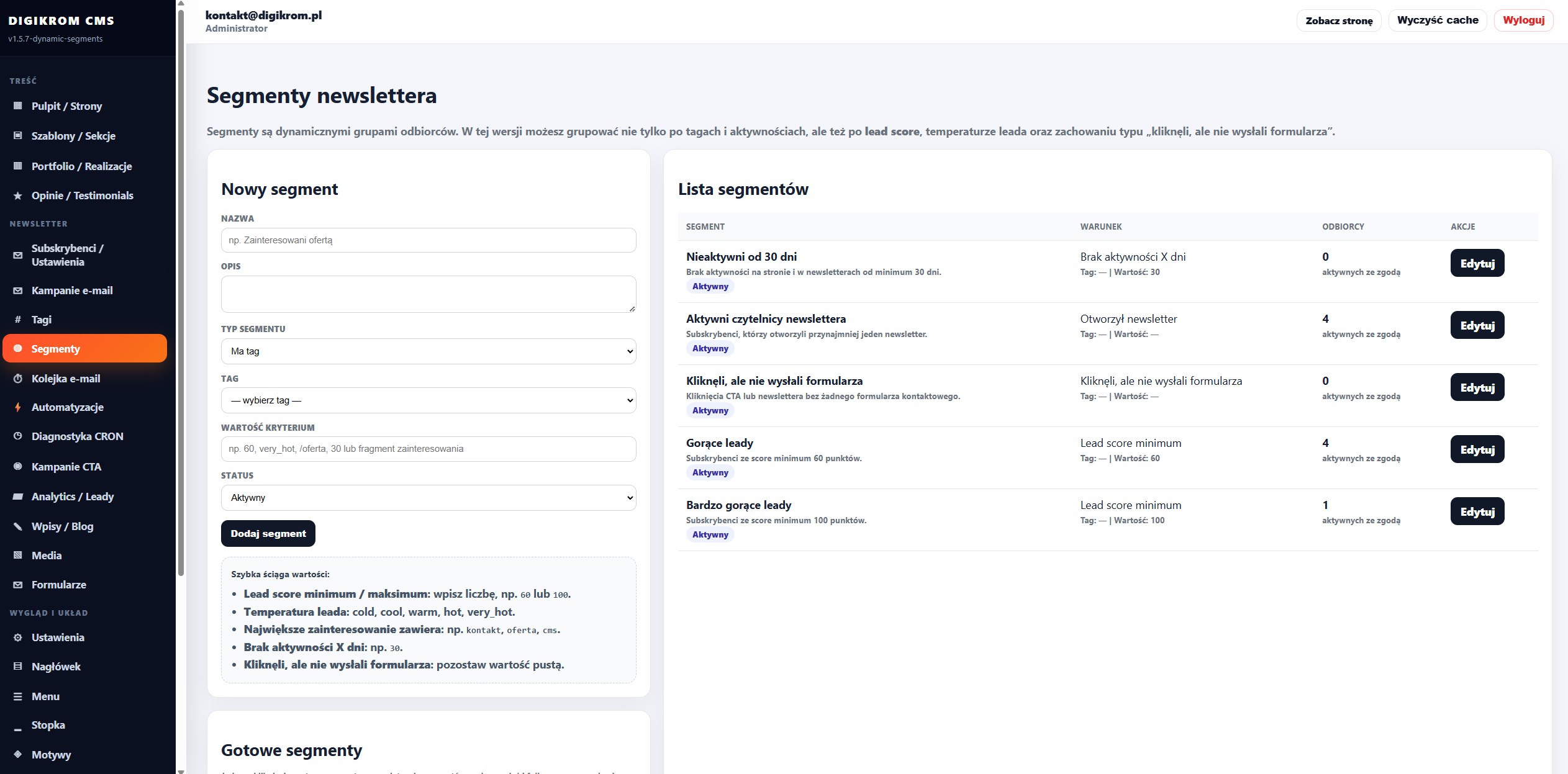
Task: Click the hamburger icon next to Menu
Action: pyautogui.click(x=18, y=696)
